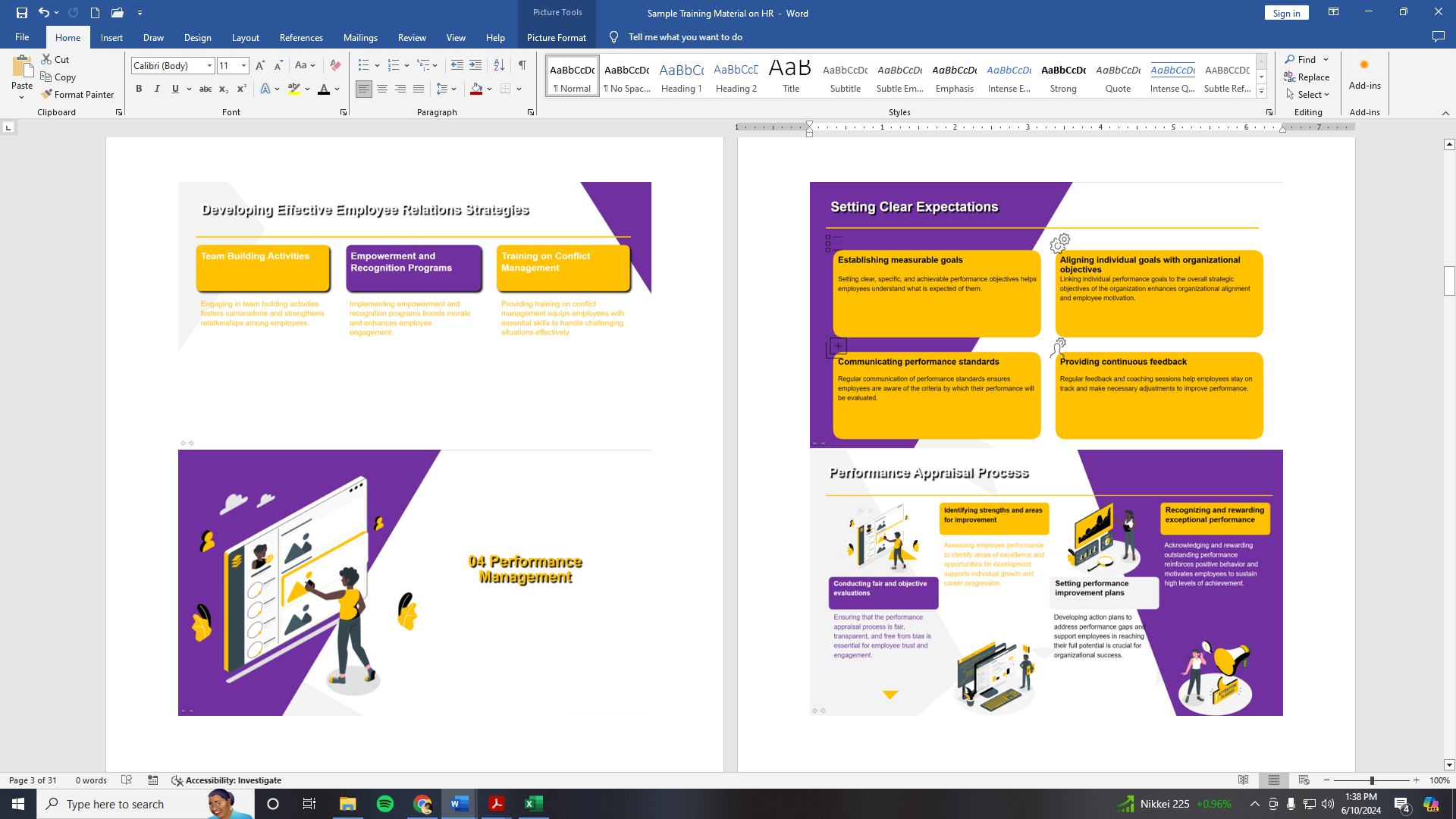Click the Grow Font icon
Viewport: 1456px width, 819px height.
(260, 65)
